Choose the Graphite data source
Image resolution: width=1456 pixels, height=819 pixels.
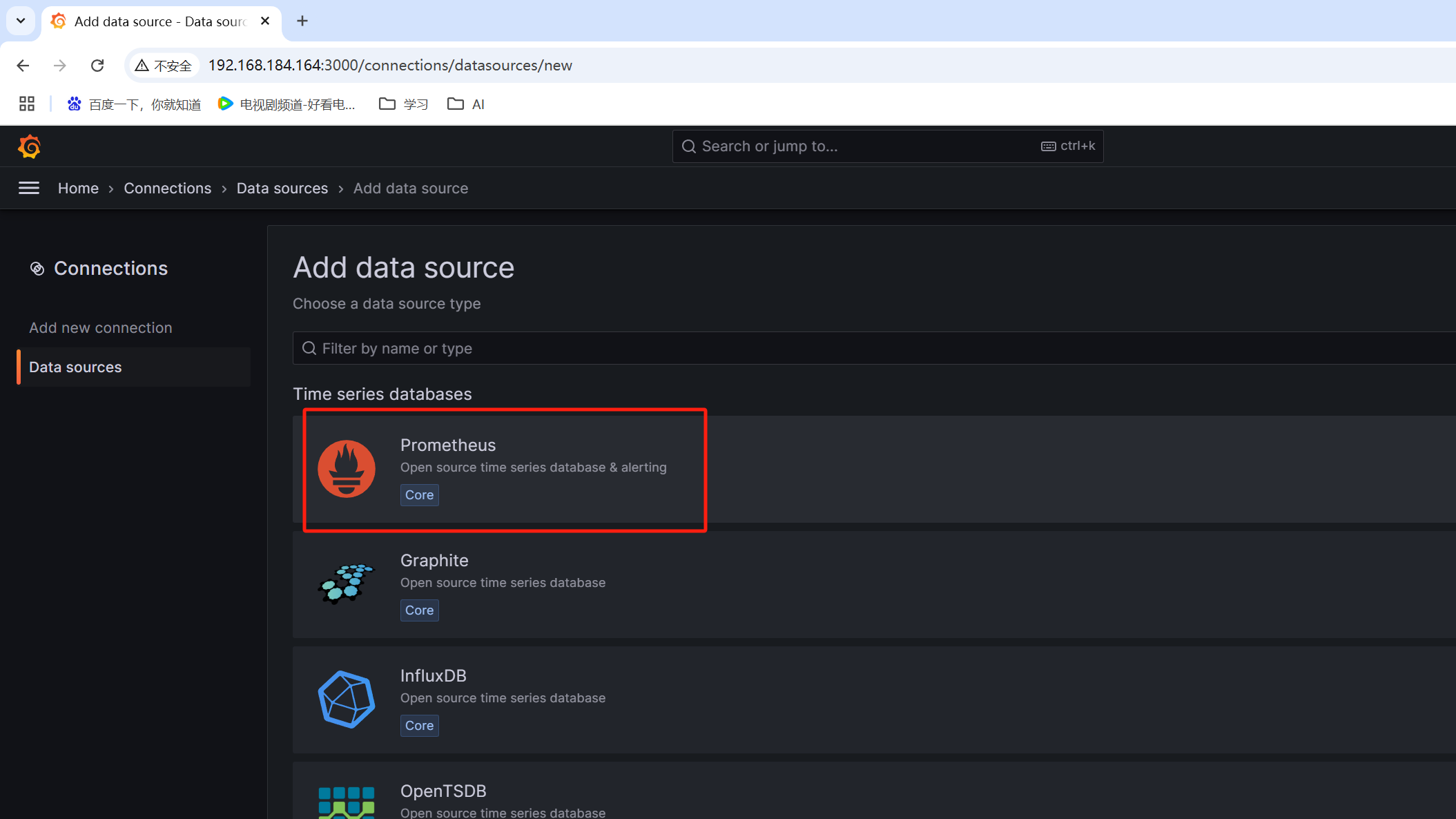click(874, 584)
